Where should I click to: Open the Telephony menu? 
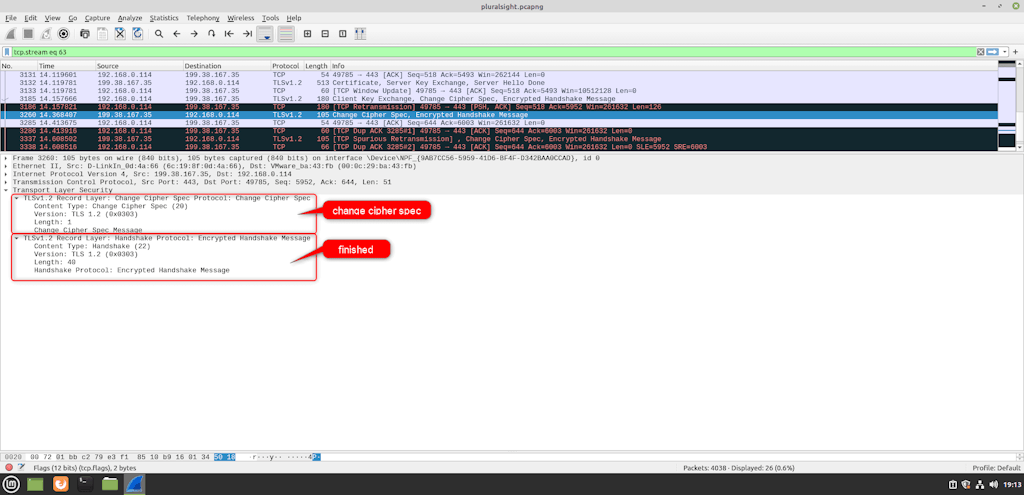pyautogui.click(x=202, y=18)
